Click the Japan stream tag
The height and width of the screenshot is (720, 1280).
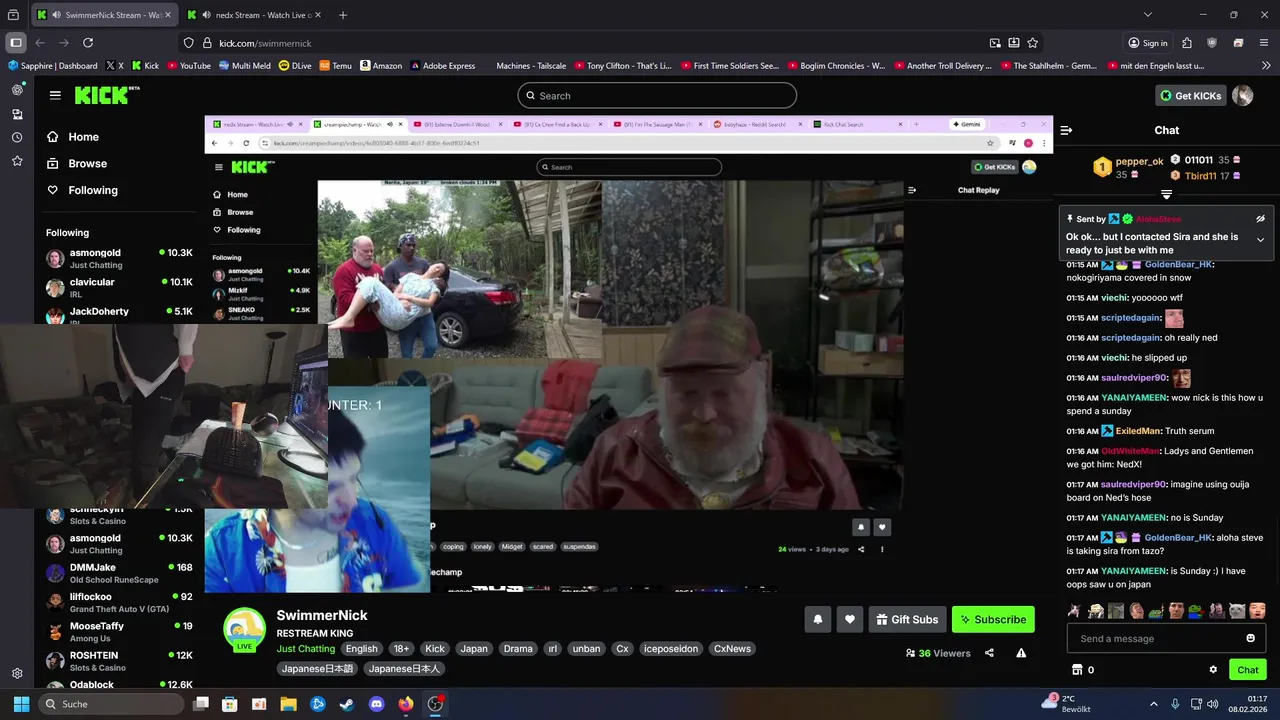click(474, 648)
